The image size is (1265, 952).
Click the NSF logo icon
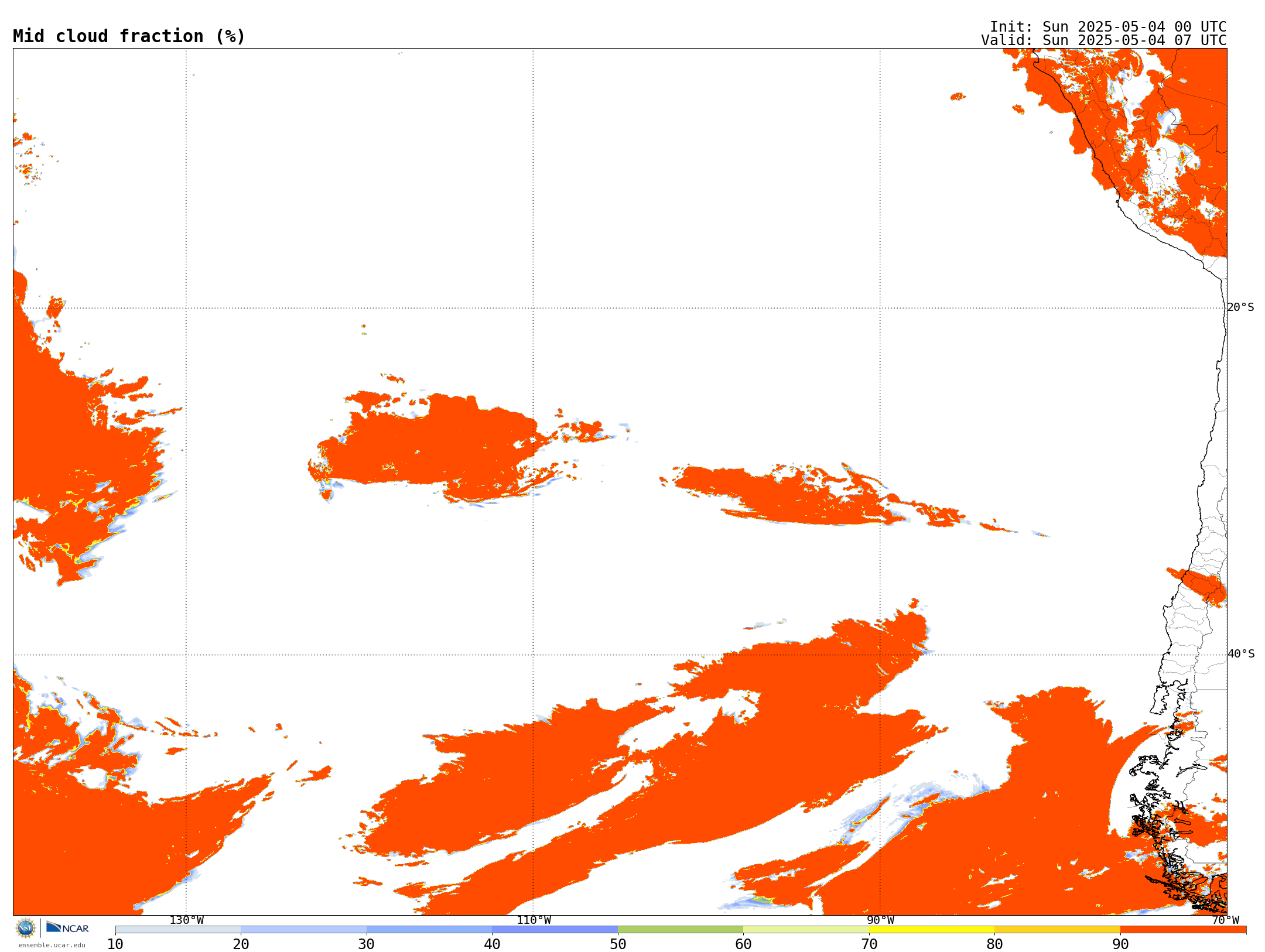point(26,928)
